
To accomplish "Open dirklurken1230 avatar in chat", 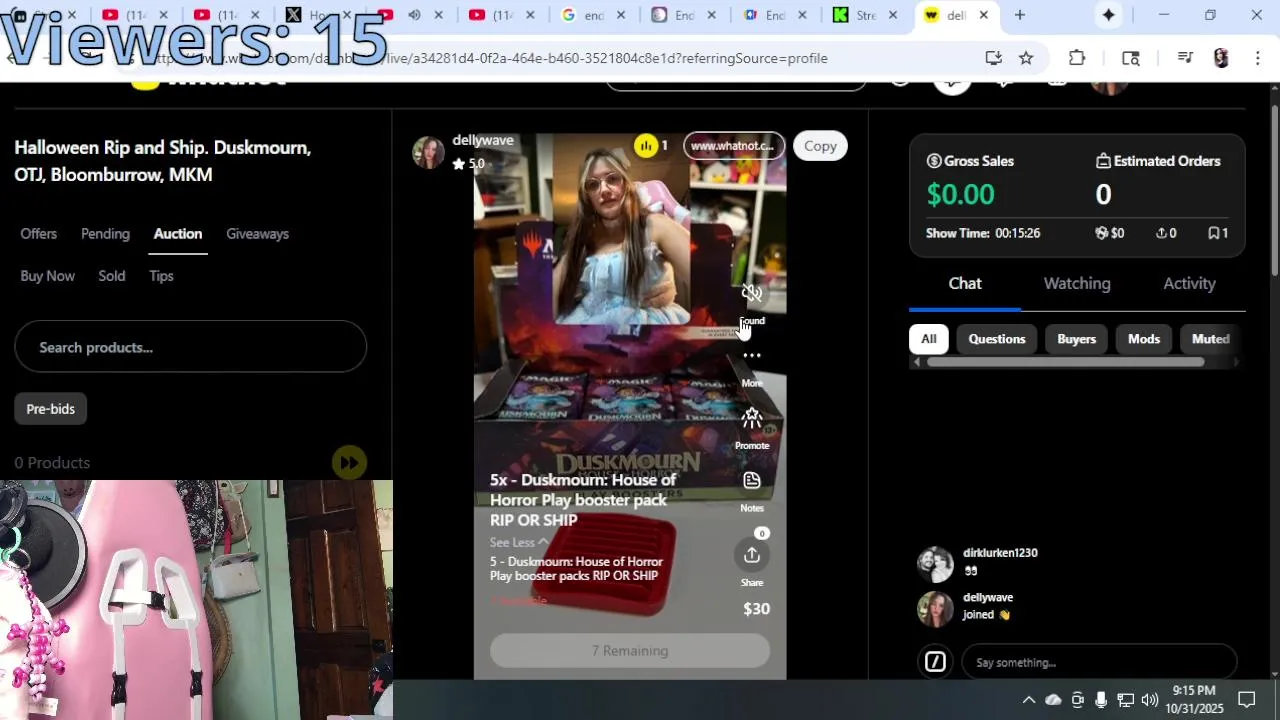I will pos(935,564).
